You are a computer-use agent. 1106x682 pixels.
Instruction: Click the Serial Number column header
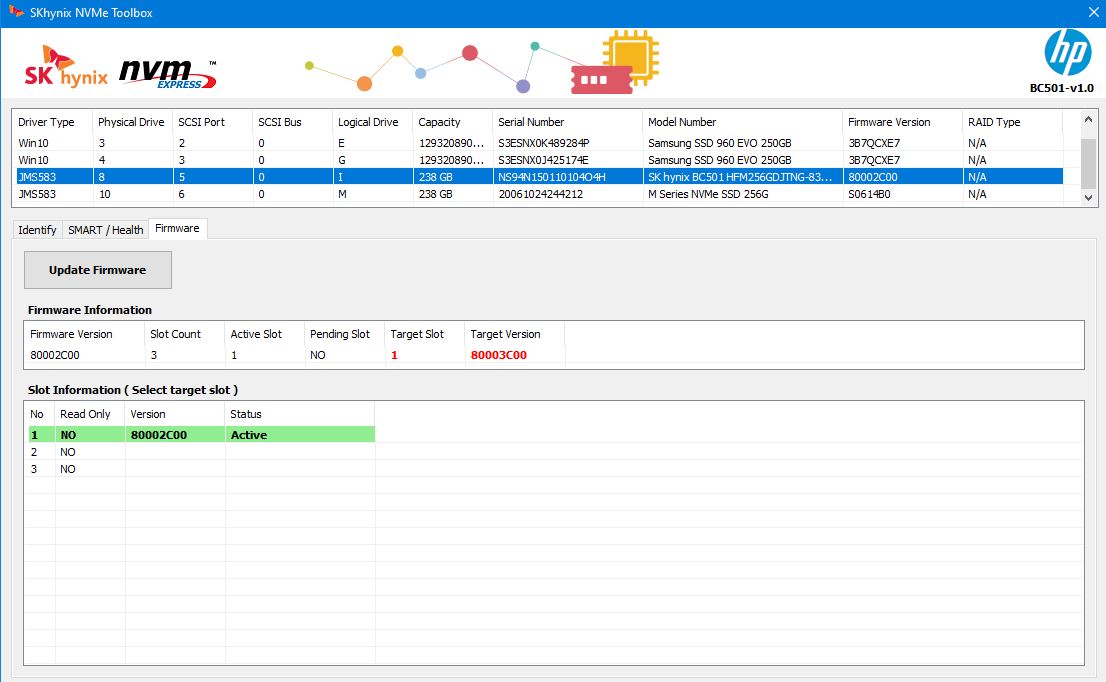click(567, 122)
